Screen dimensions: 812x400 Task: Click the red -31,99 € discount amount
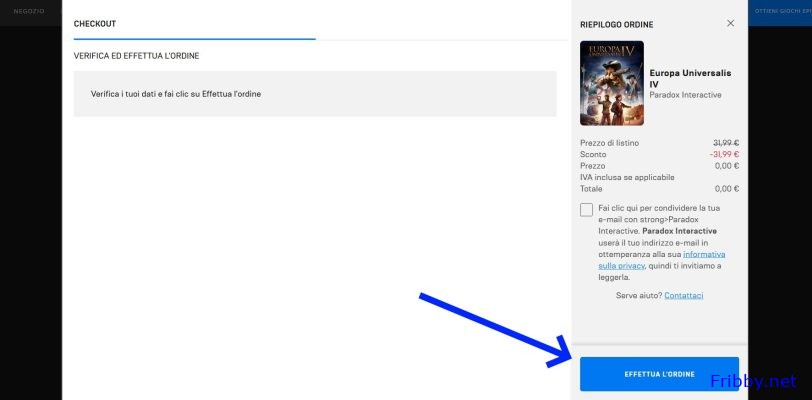[724, 154]
